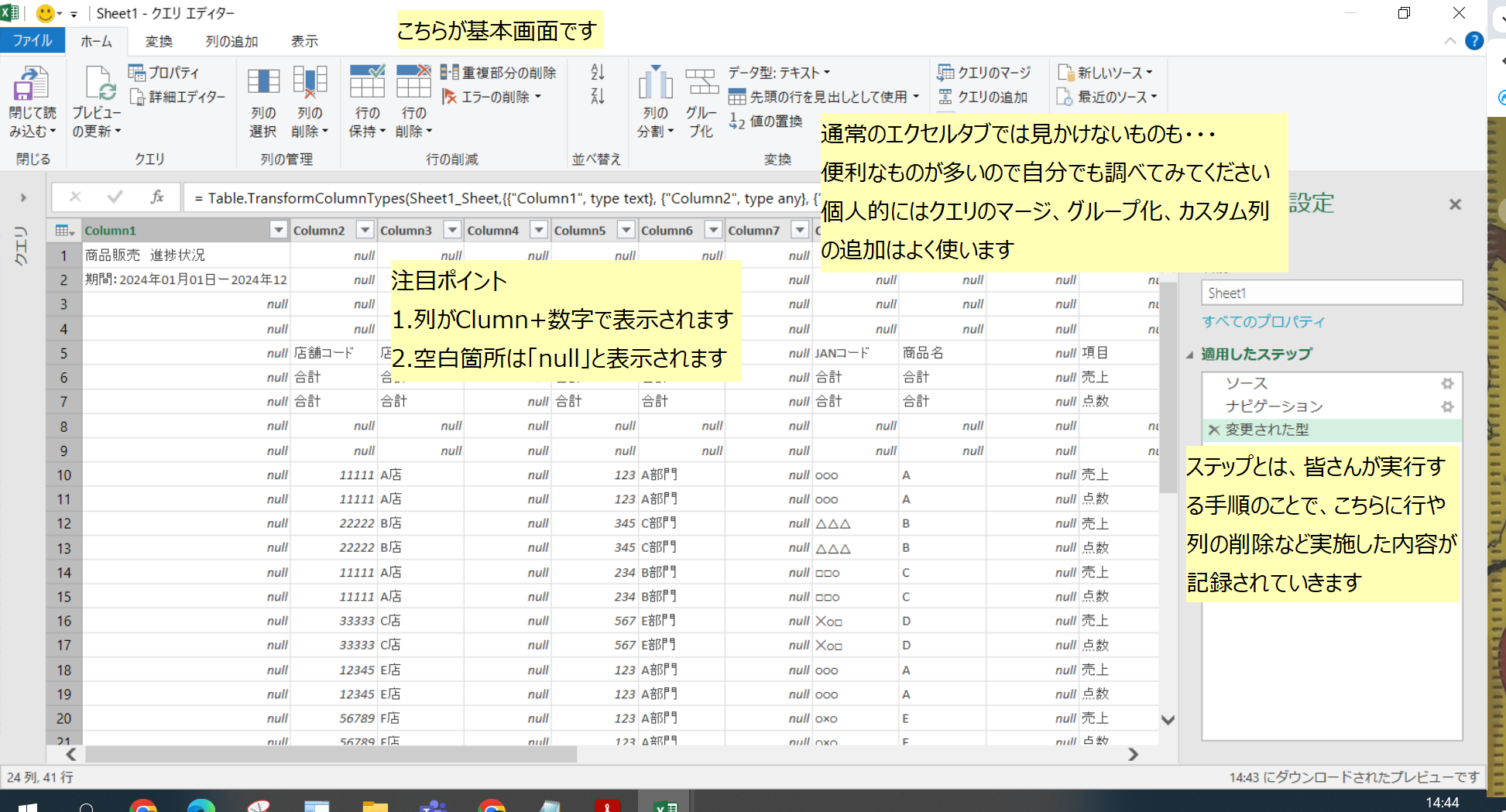Screen dimensions: 1506x812
Task: Open the ファイル menu
Action: point(32,41)
